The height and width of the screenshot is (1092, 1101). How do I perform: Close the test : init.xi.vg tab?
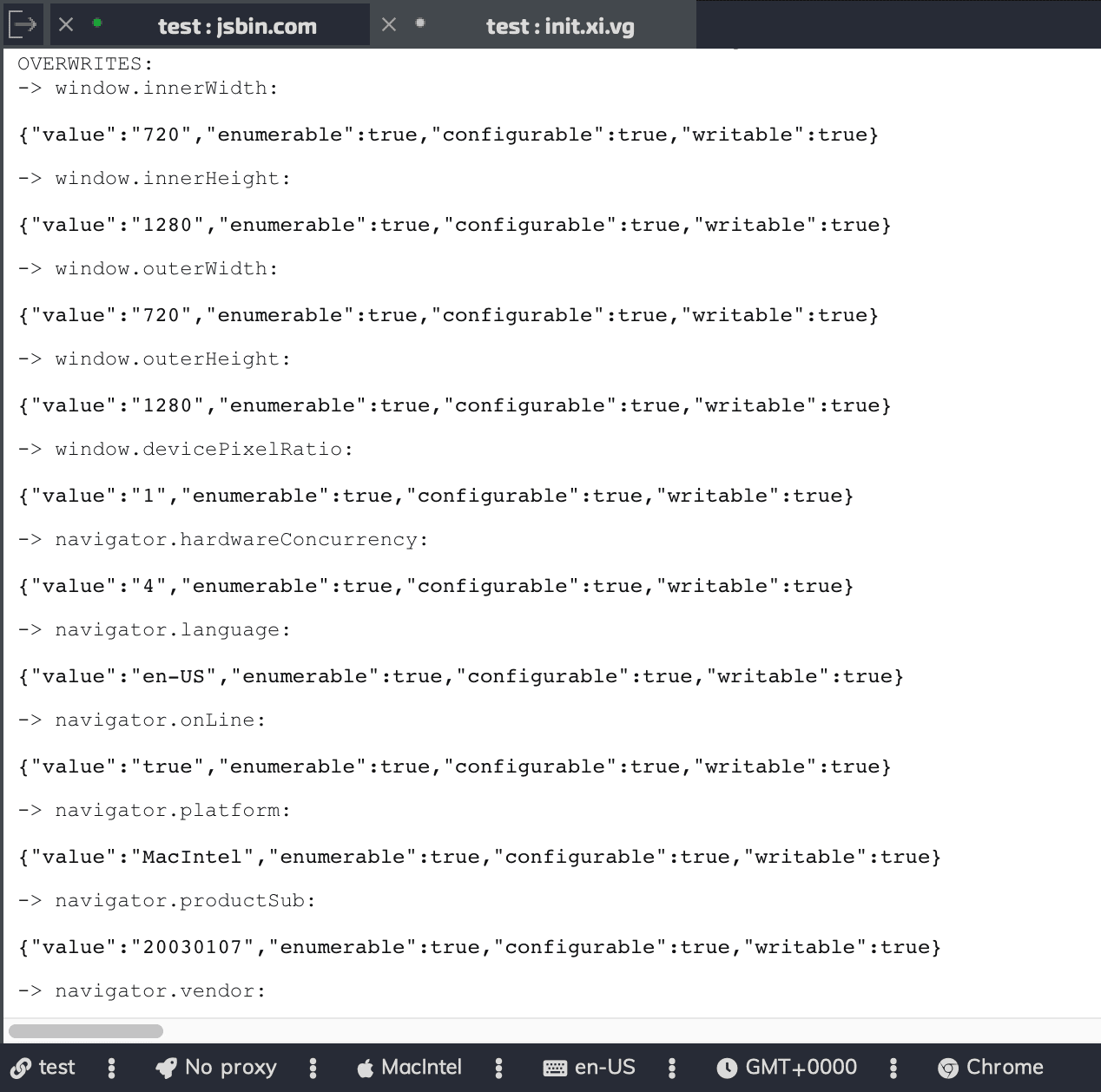(389, 25)
